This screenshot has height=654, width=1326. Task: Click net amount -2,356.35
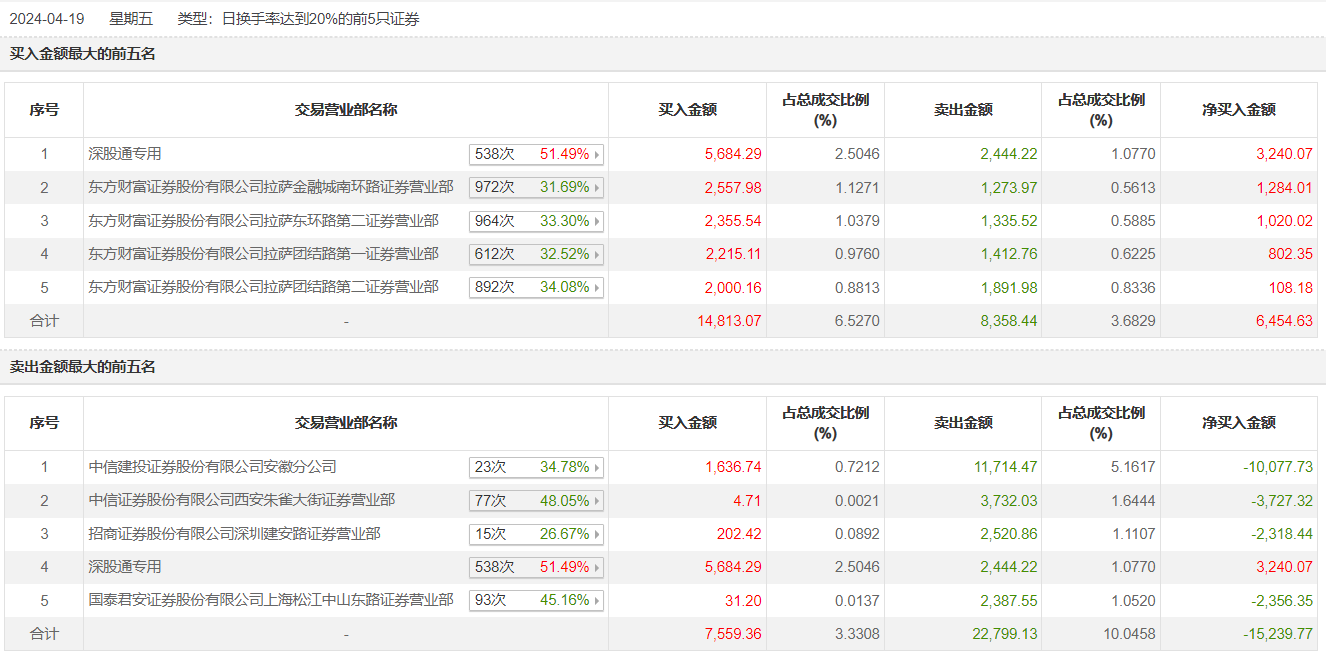click(1281, 600)
